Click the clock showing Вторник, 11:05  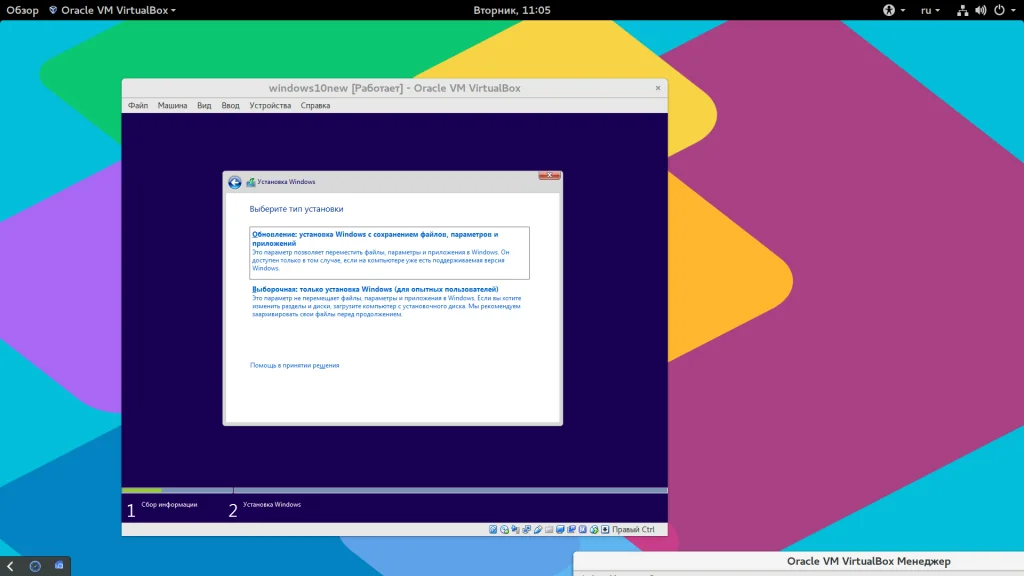tap(511, 10)
